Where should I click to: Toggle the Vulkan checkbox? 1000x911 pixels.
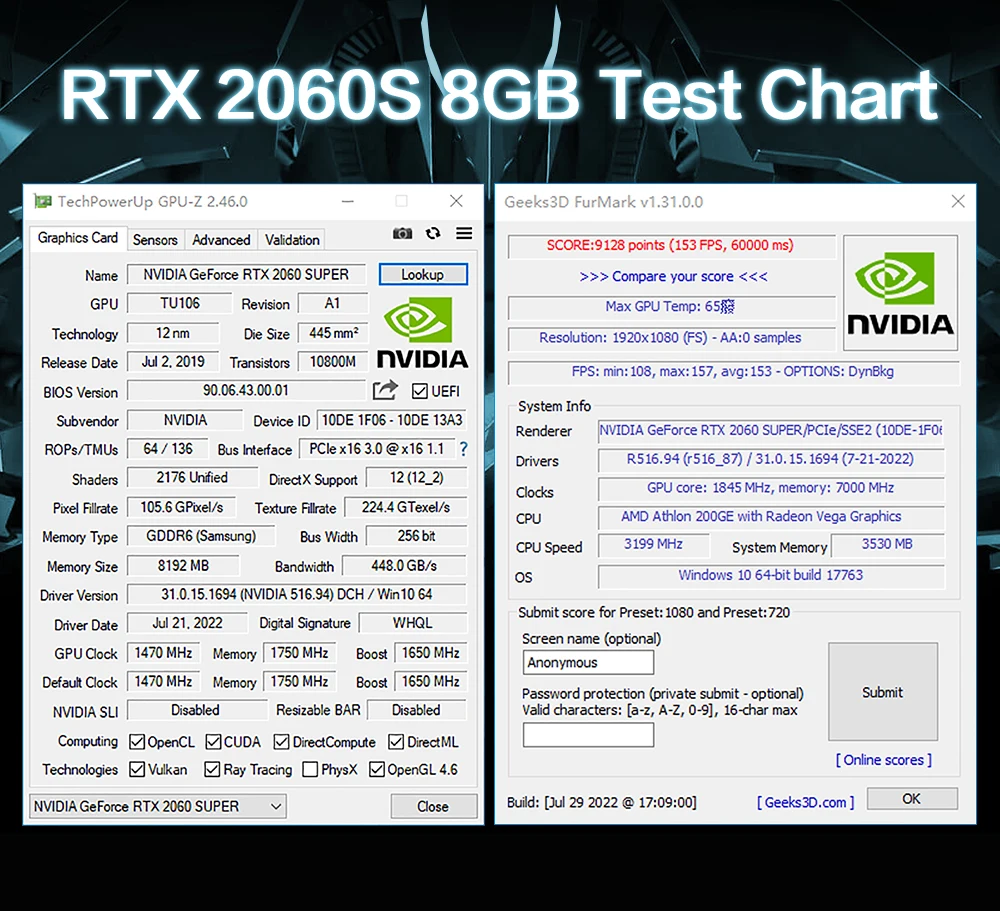136,769
